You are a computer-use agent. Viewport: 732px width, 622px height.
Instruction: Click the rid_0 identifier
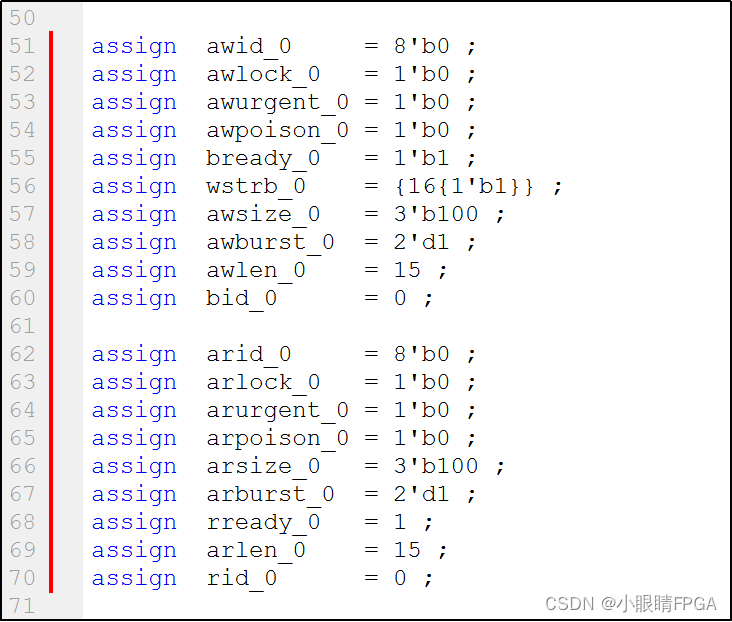click(241, 578)
